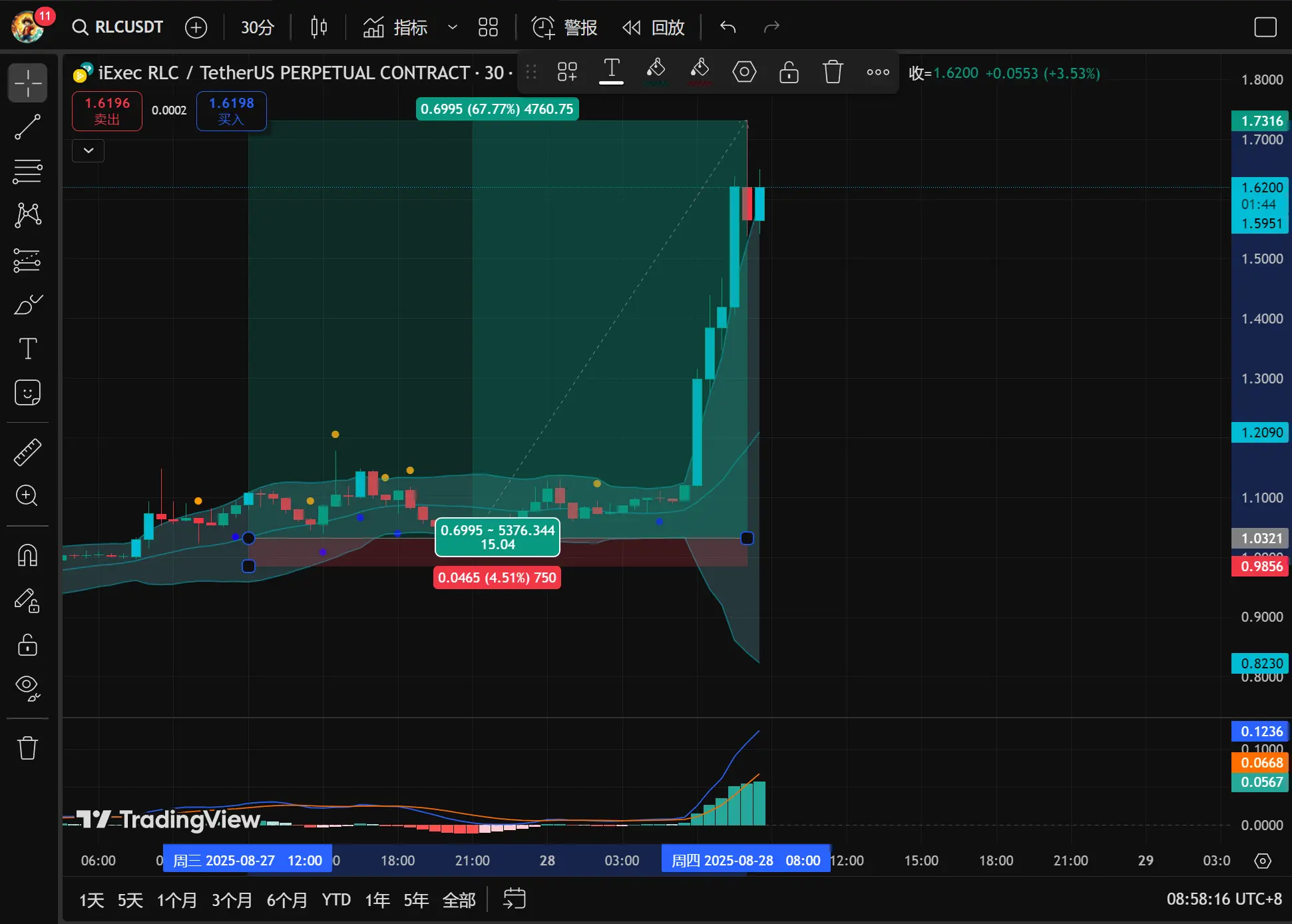Select the crosshair cursor tool
This screenshot has height=924, width=1292.
28,83
